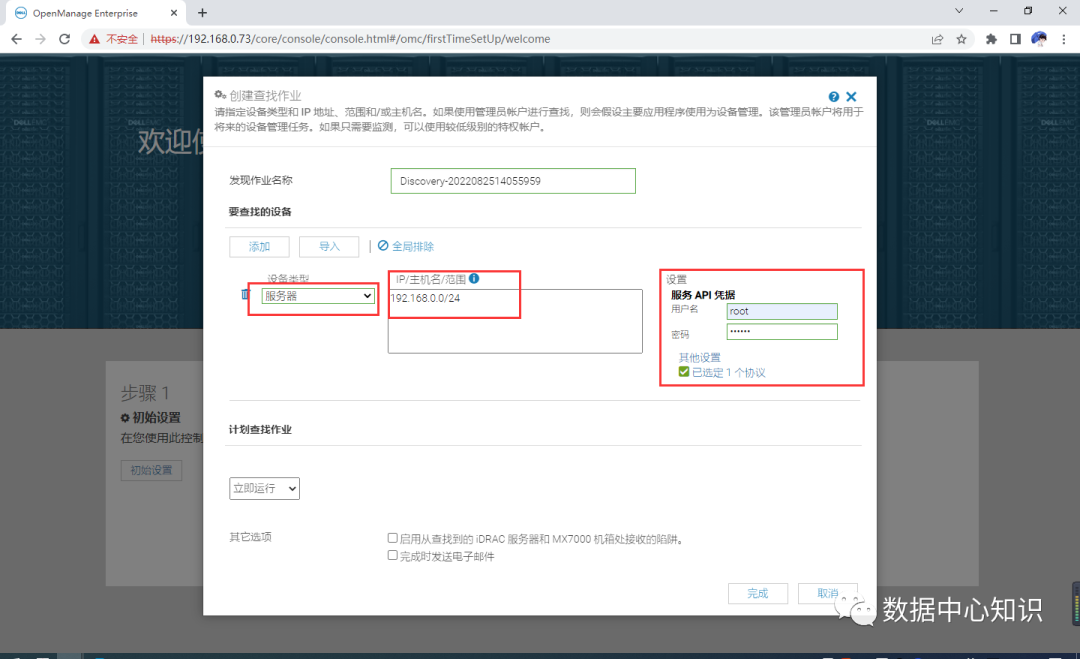Image resolution: width=1080 pixels, height=659 pixels.
Task: Click the 已选定 1 个协议 label text
Action: click(x=729, y=373)
